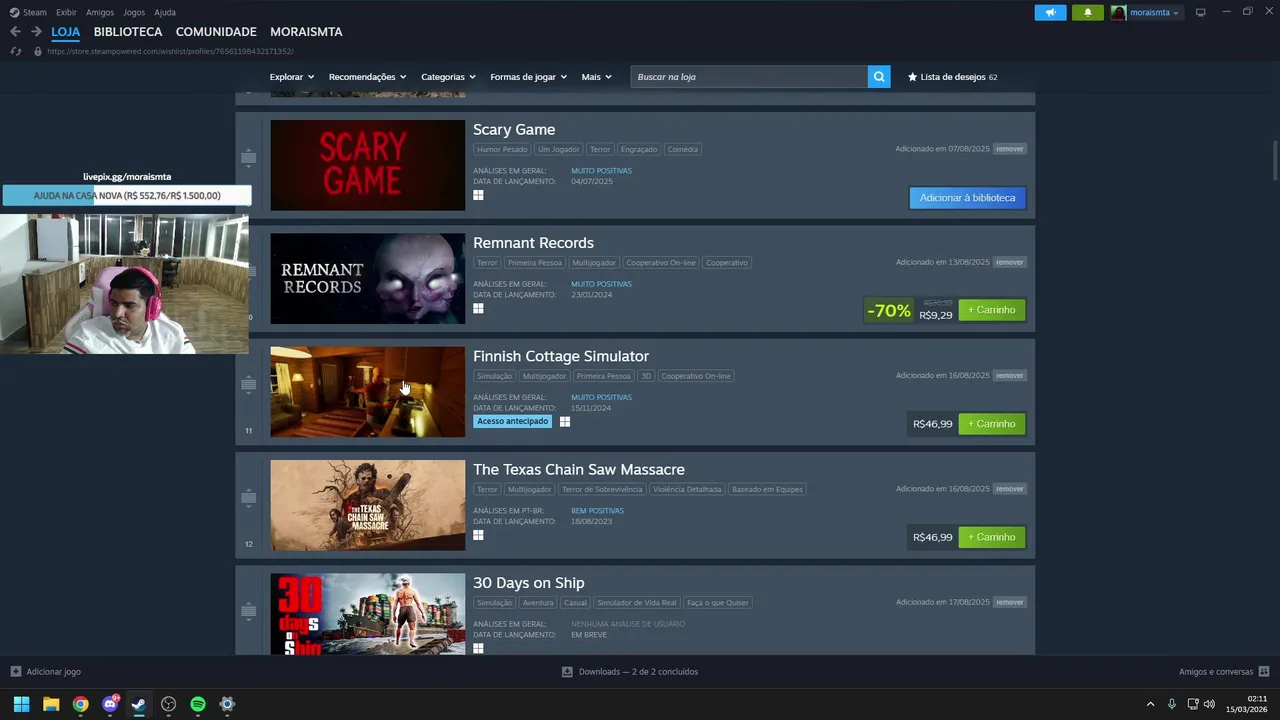Switch to Big Picture mode icon

pos(1201,12)
